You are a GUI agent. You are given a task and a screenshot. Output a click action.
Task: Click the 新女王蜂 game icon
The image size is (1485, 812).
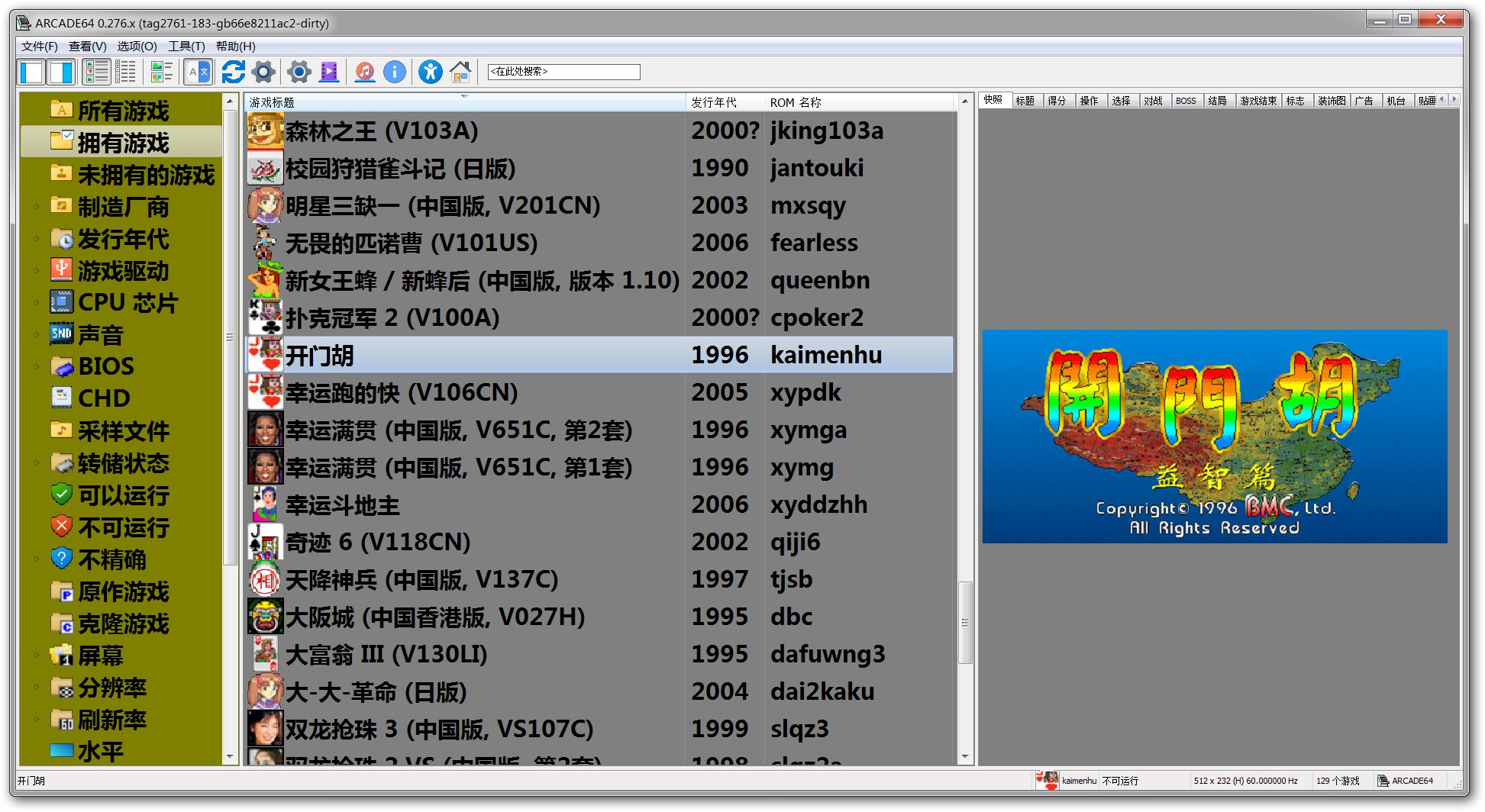[x=266, y=280]
